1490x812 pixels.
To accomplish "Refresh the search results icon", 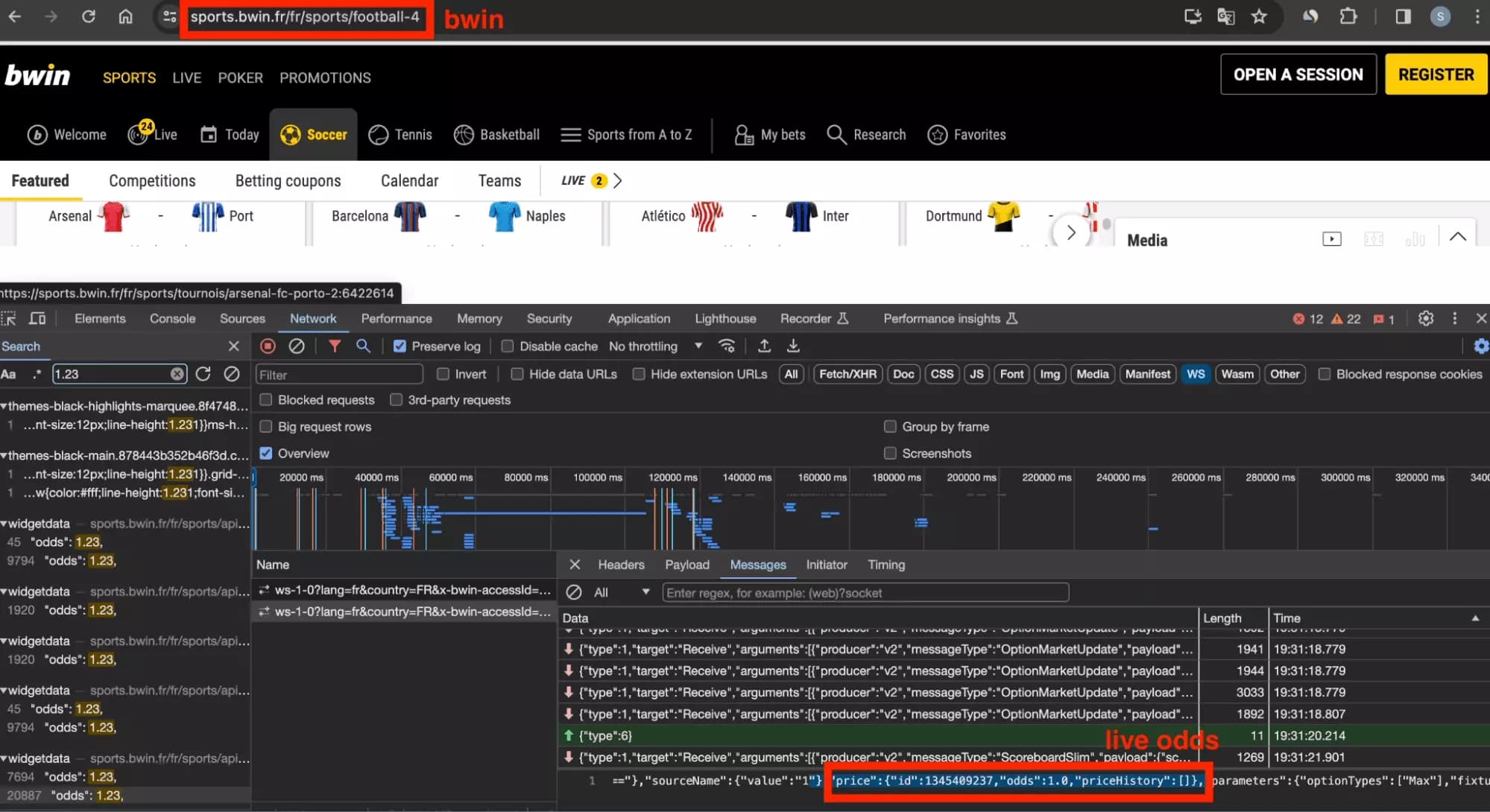I will tap(203, 374).
